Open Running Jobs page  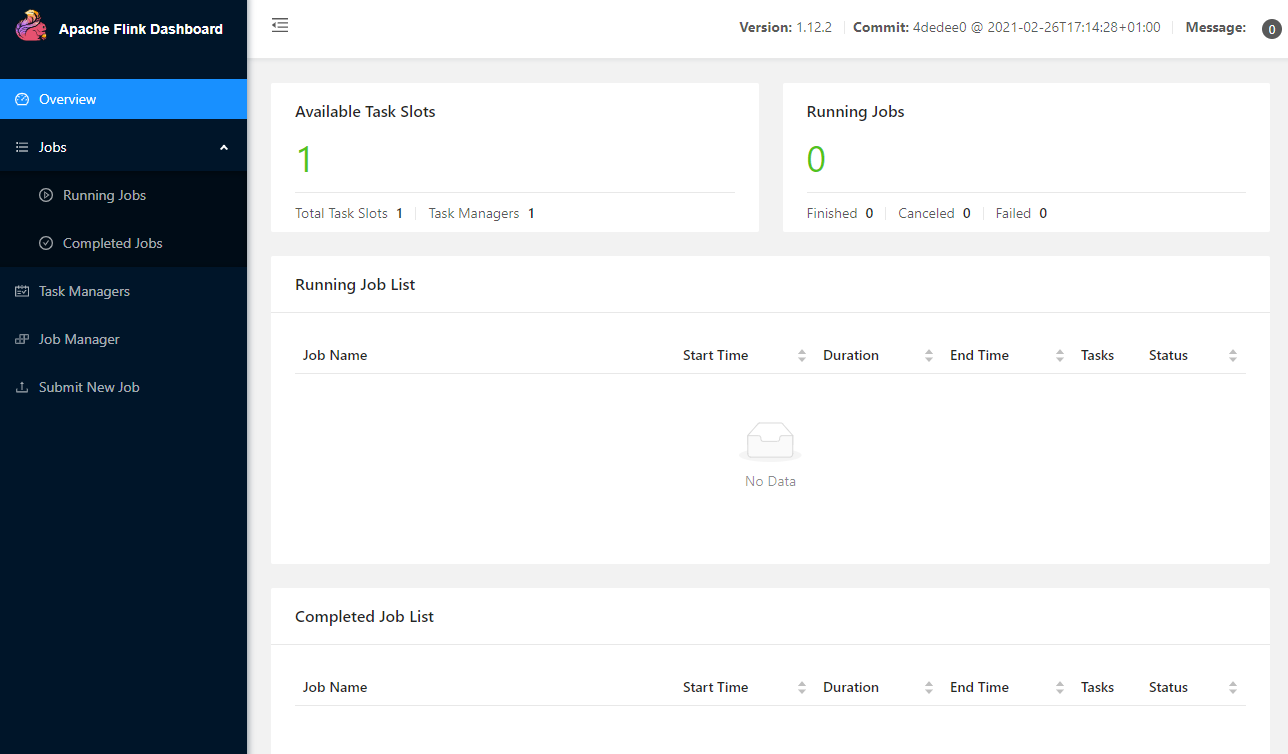tap(123, 195)
